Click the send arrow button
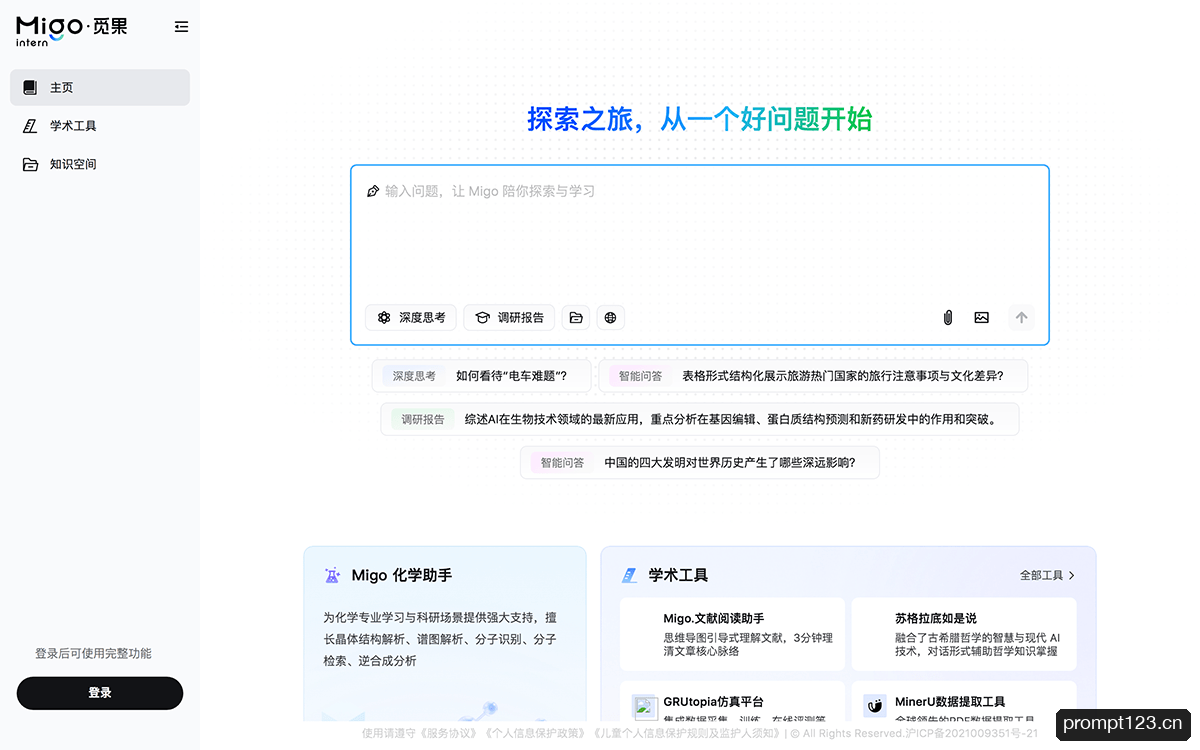The height and width of the screenshot is (750, 1200). [x=1021, y=317]
